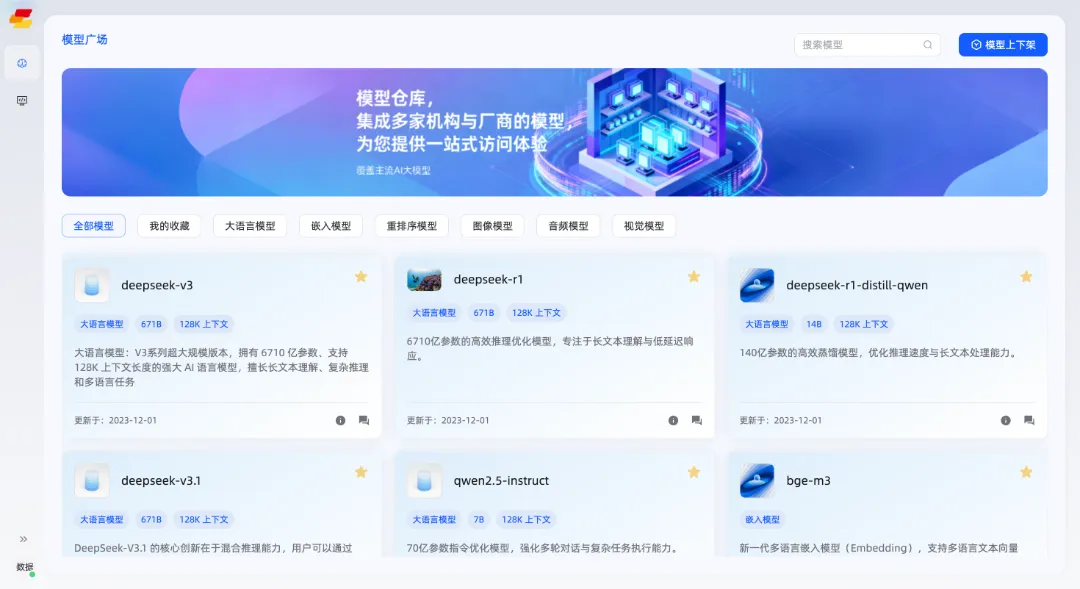Open info icon on deepseek-v3 card
Viewport: 1080px width, 589px height.
click(340, 420)
